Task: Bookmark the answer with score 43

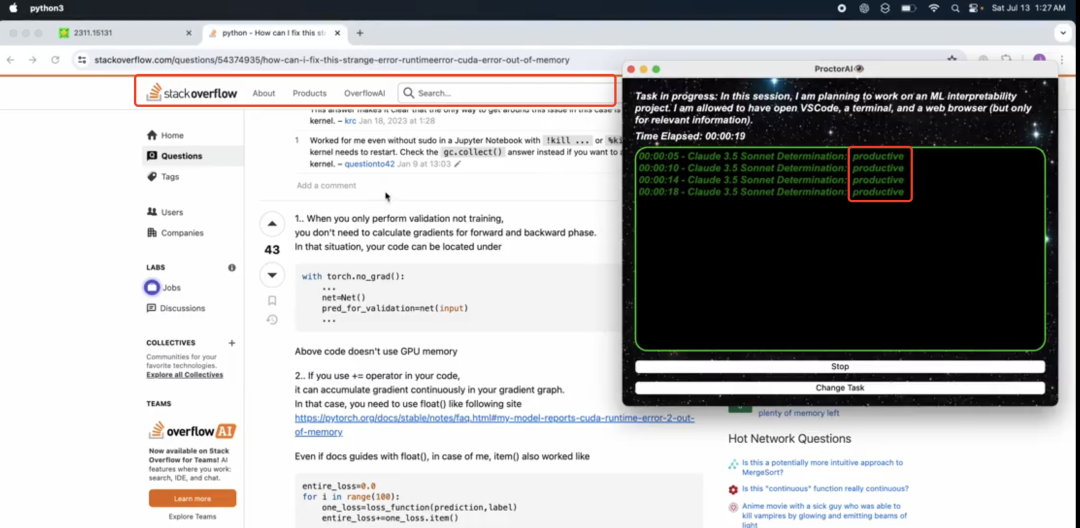Action: pos(272,301)
